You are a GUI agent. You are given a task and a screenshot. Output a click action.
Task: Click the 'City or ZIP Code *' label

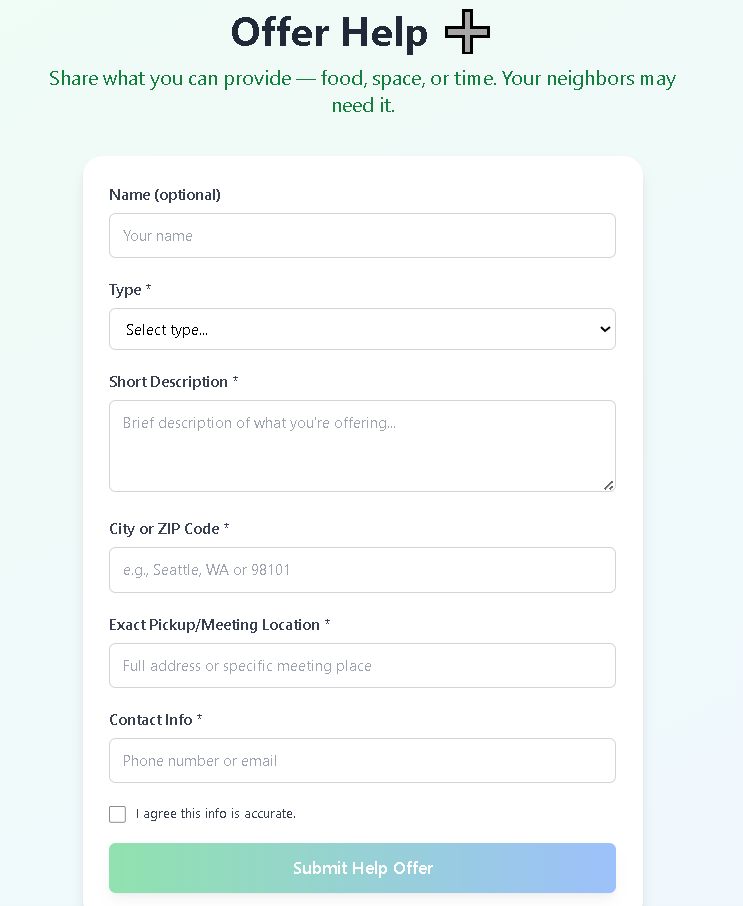pyautogui.click(x=169, y=529)
